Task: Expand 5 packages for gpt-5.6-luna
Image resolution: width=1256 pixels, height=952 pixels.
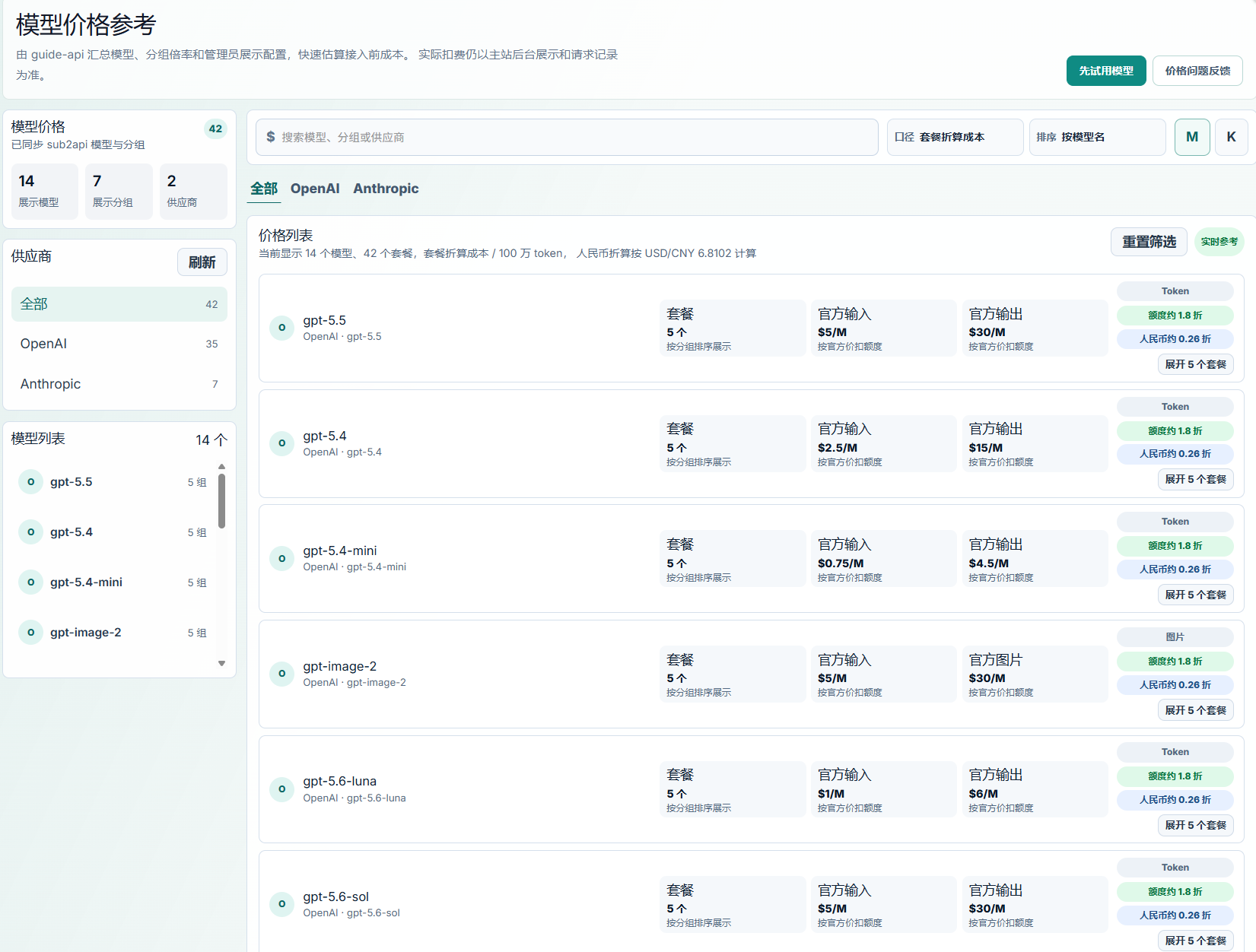Action: click(1195, 825)
